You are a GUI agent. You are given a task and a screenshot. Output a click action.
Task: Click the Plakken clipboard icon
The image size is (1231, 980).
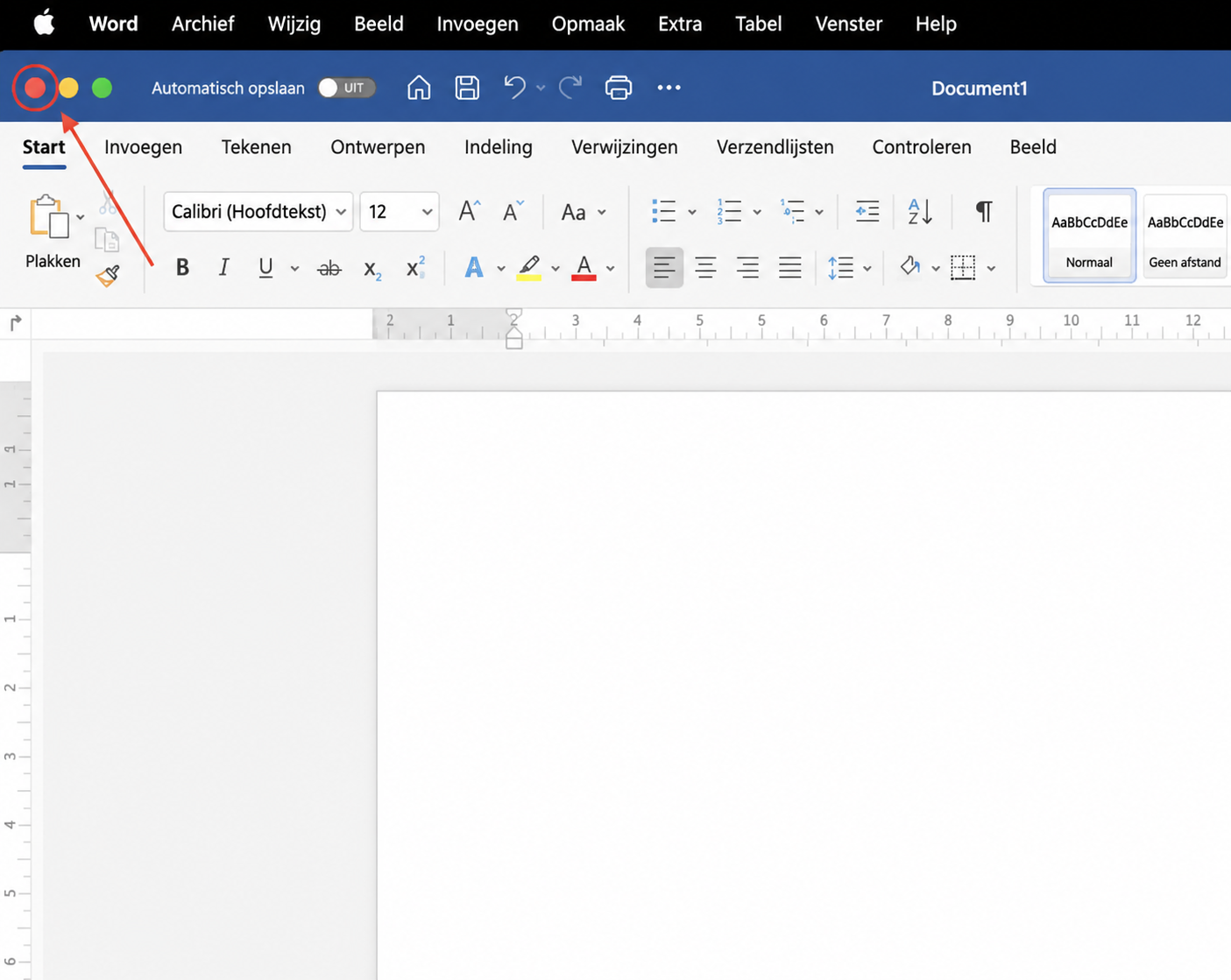[x=48, y=216]
